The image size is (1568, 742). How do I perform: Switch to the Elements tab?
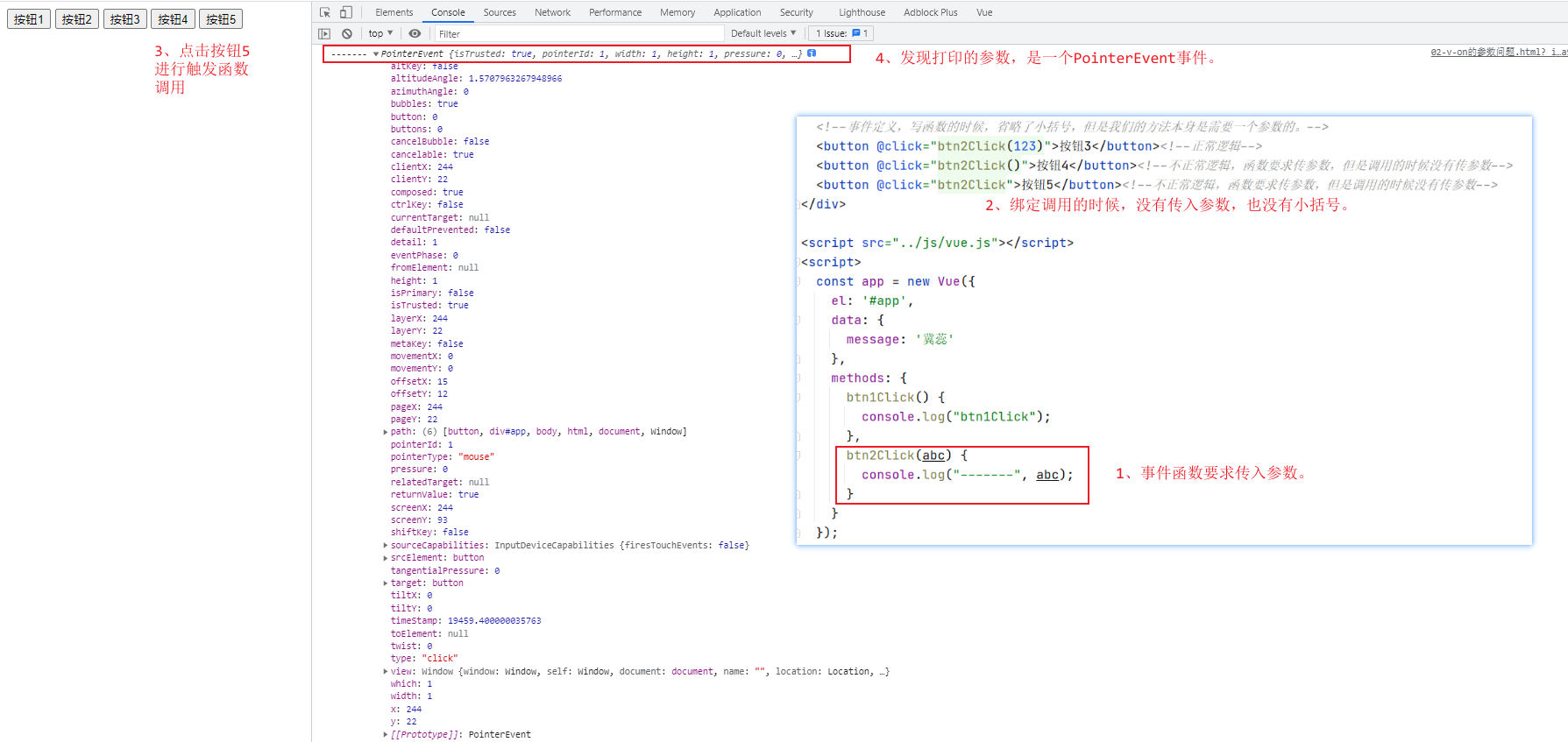point(394,12)
